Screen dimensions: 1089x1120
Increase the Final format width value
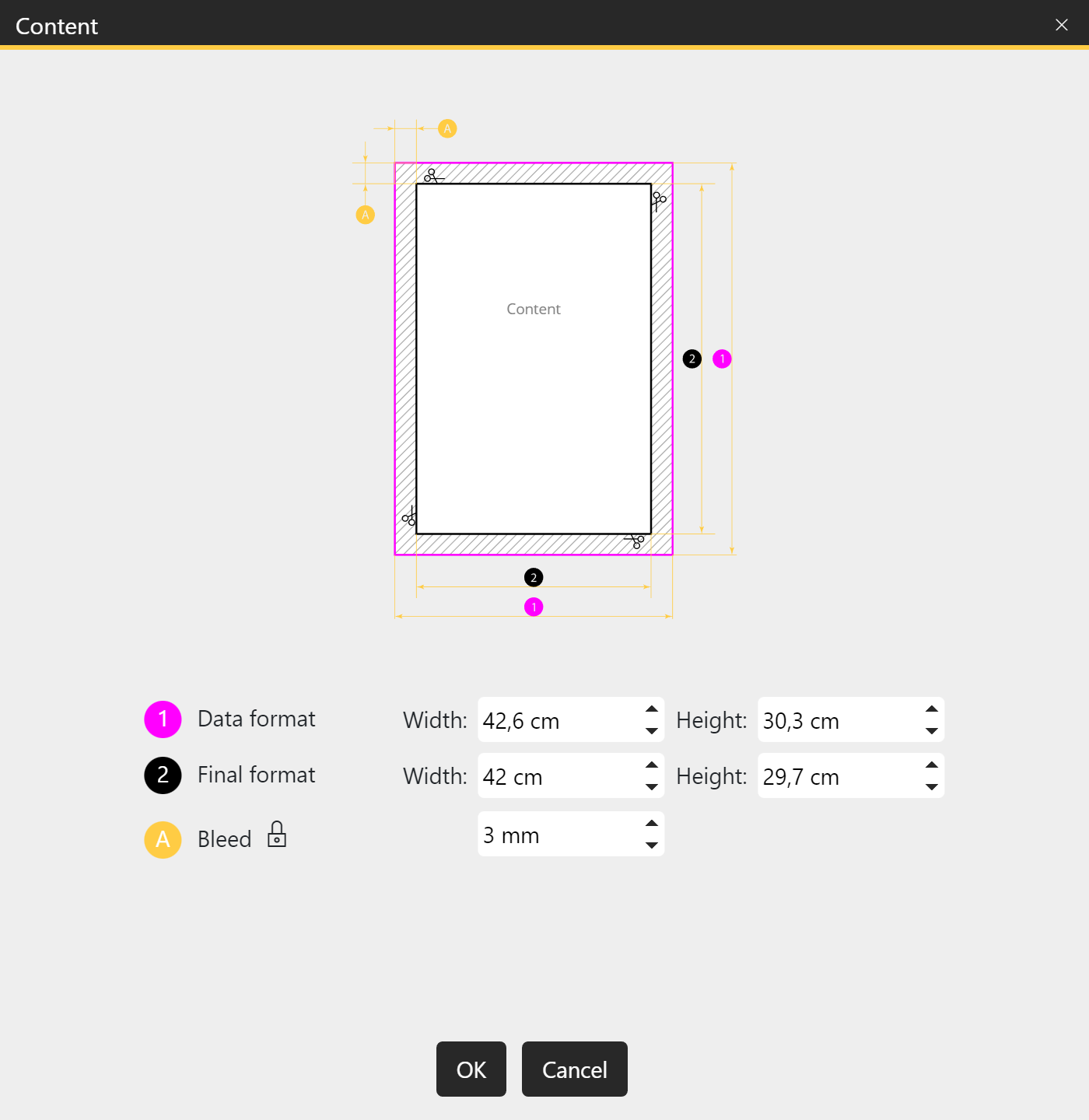[651, 765]
